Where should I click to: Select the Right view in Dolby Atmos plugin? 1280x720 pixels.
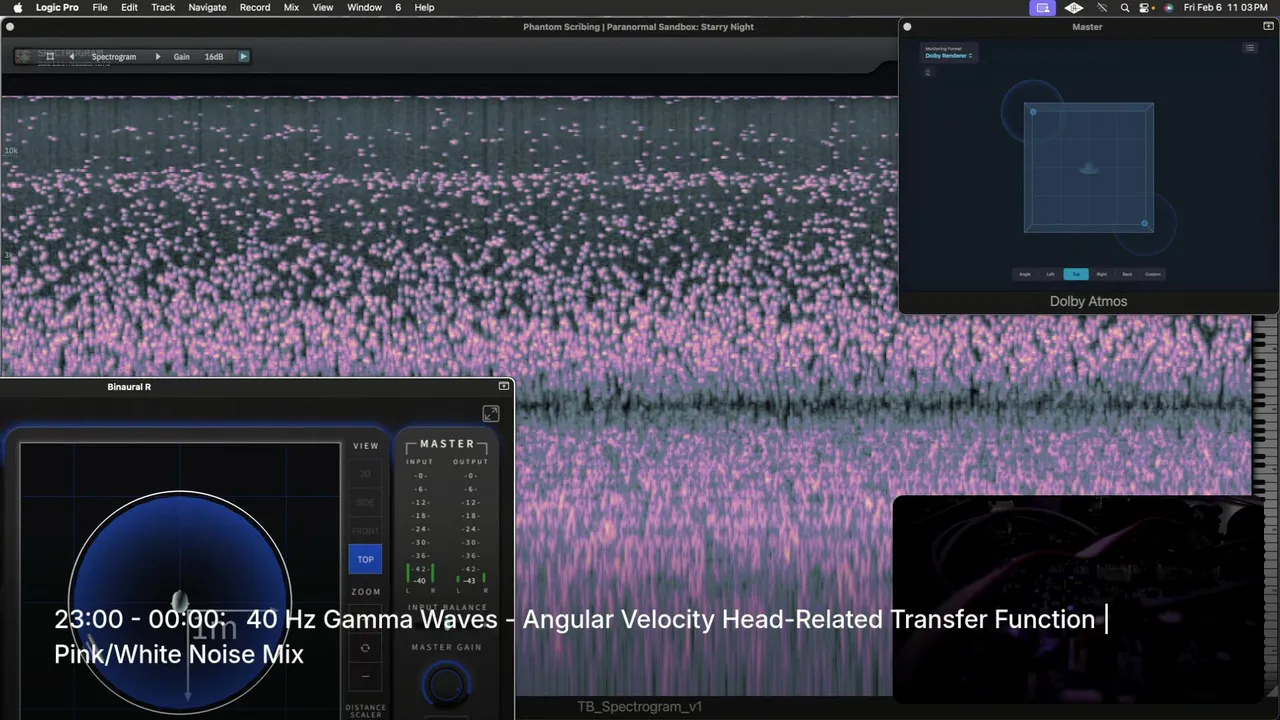[x=1101, y=274]
